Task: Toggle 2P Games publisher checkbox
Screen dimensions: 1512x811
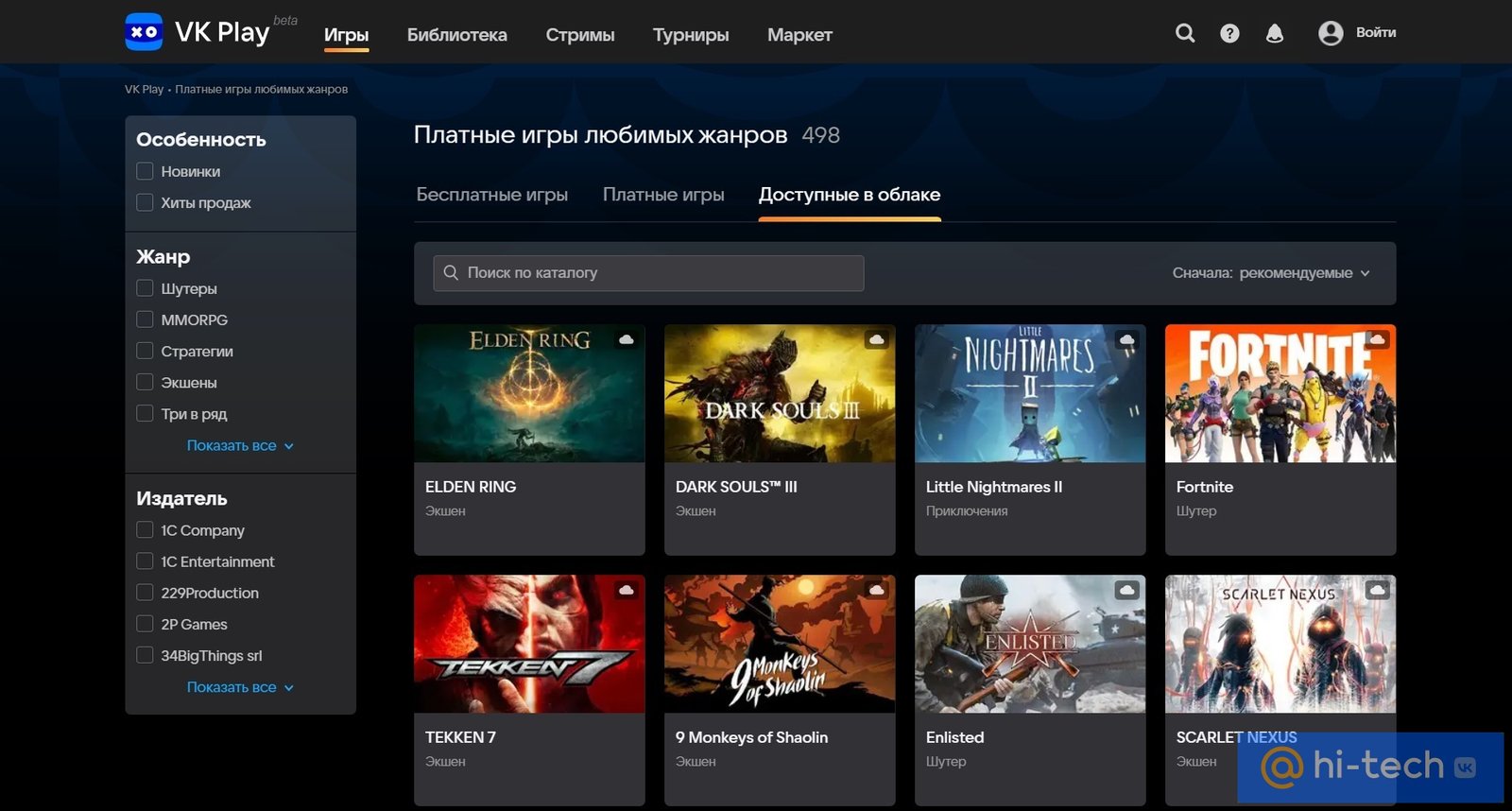Action: coord(145,624)
